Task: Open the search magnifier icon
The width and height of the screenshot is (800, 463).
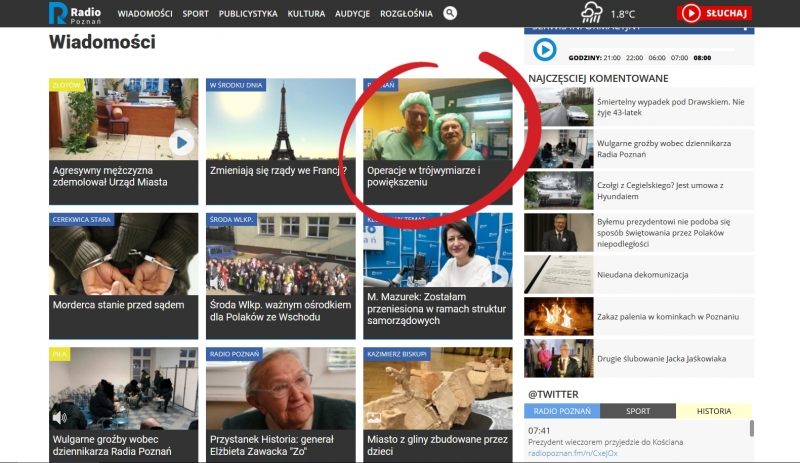Action: click(450, 13)
